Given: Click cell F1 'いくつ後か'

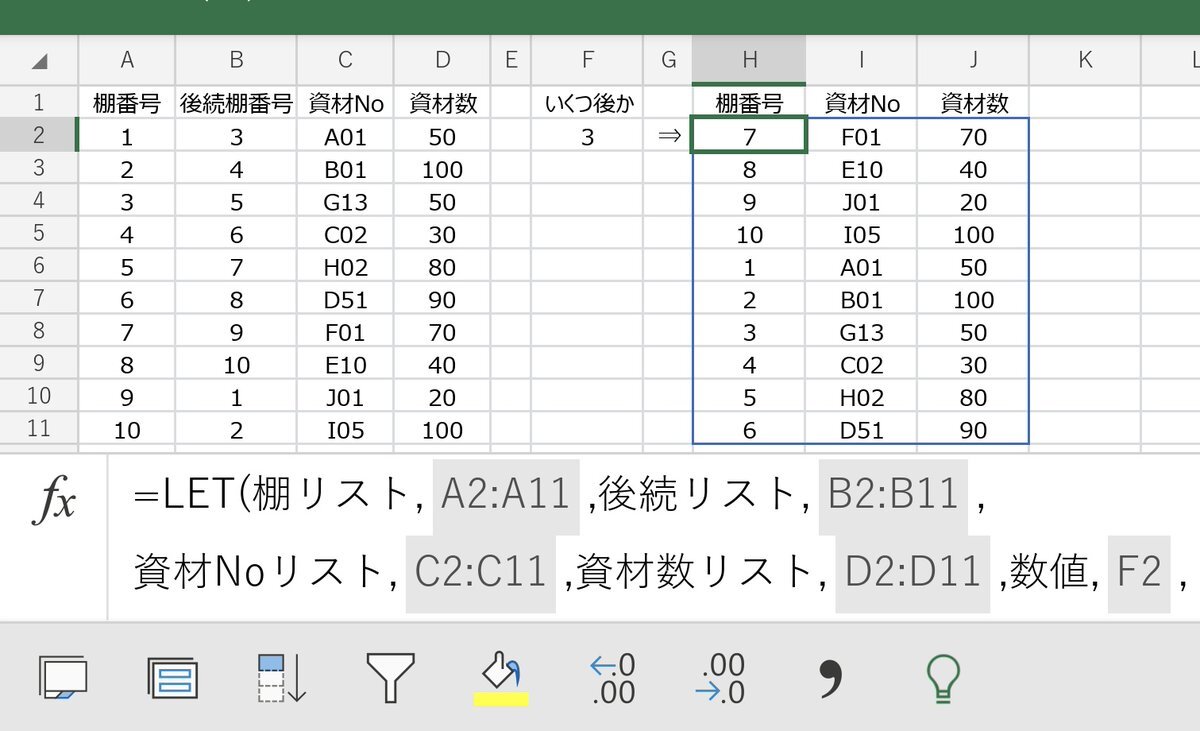Looking at the screenshot, I should pyautogui.click(x=587, y=102).
